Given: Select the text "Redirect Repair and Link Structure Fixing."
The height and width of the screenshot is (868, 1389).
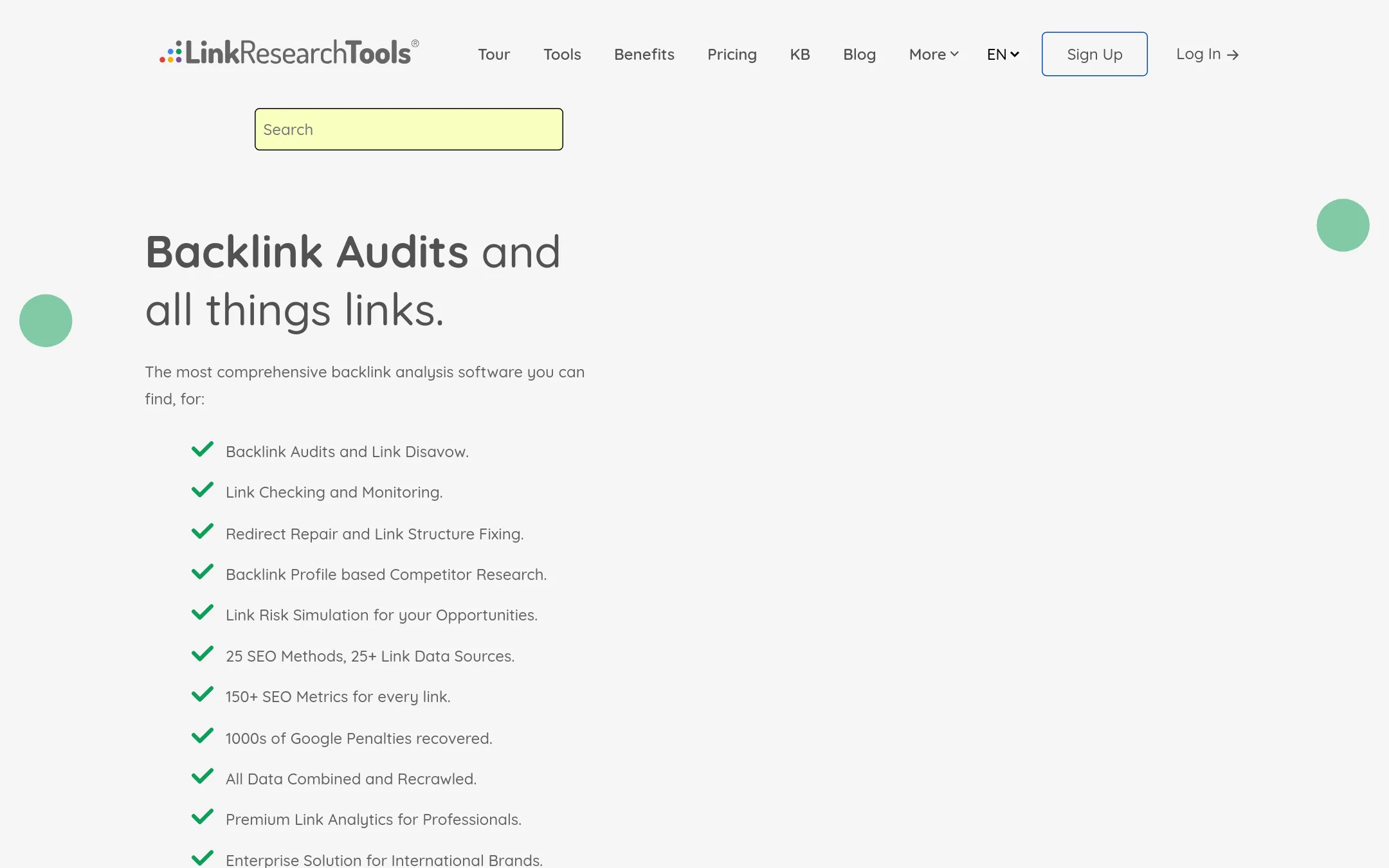Looking at the screenshot, I should click(x=375, y=534).
